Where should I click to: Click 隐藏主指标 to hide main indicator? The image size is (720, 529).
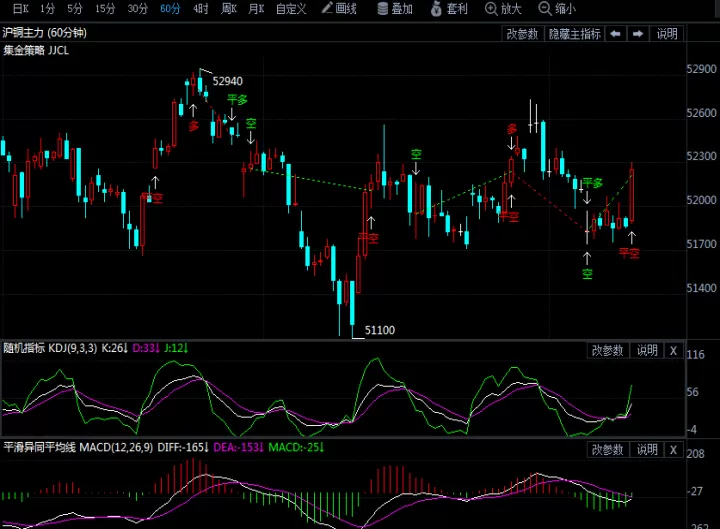point(574,34)
